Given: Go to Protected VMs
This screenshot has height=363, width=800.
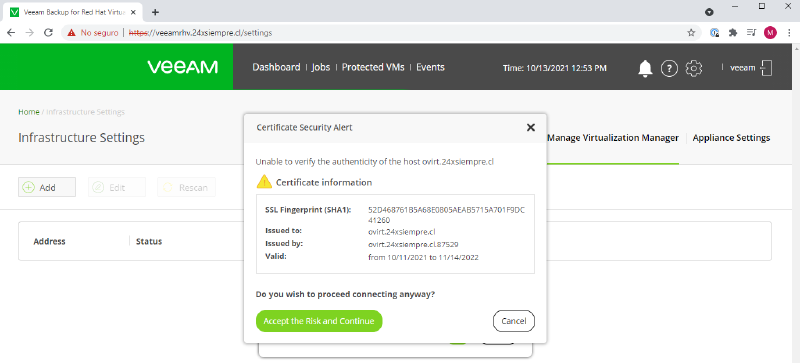Looking at the screenshot, I should point(373,67).
